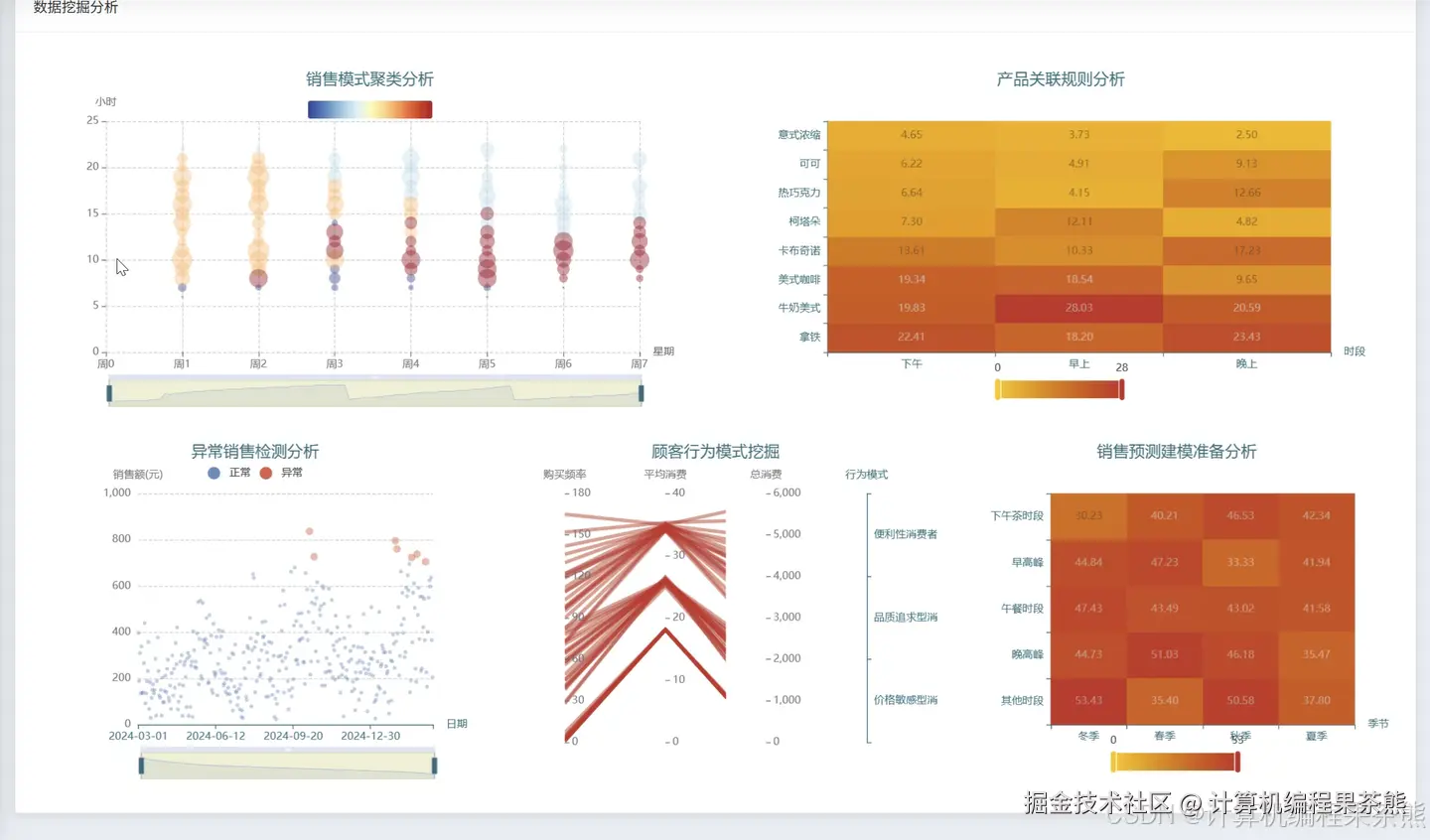Click the 行为模式 parallel axis label

[867, 475]
